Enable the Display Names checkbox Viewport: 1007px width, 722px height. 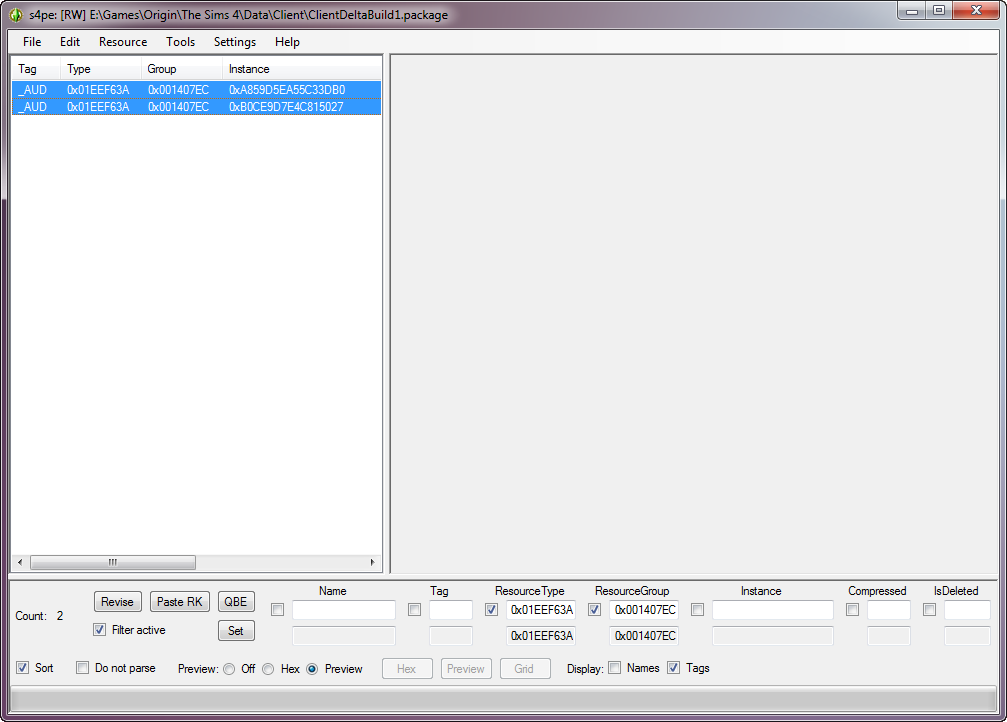coord(615,667)
